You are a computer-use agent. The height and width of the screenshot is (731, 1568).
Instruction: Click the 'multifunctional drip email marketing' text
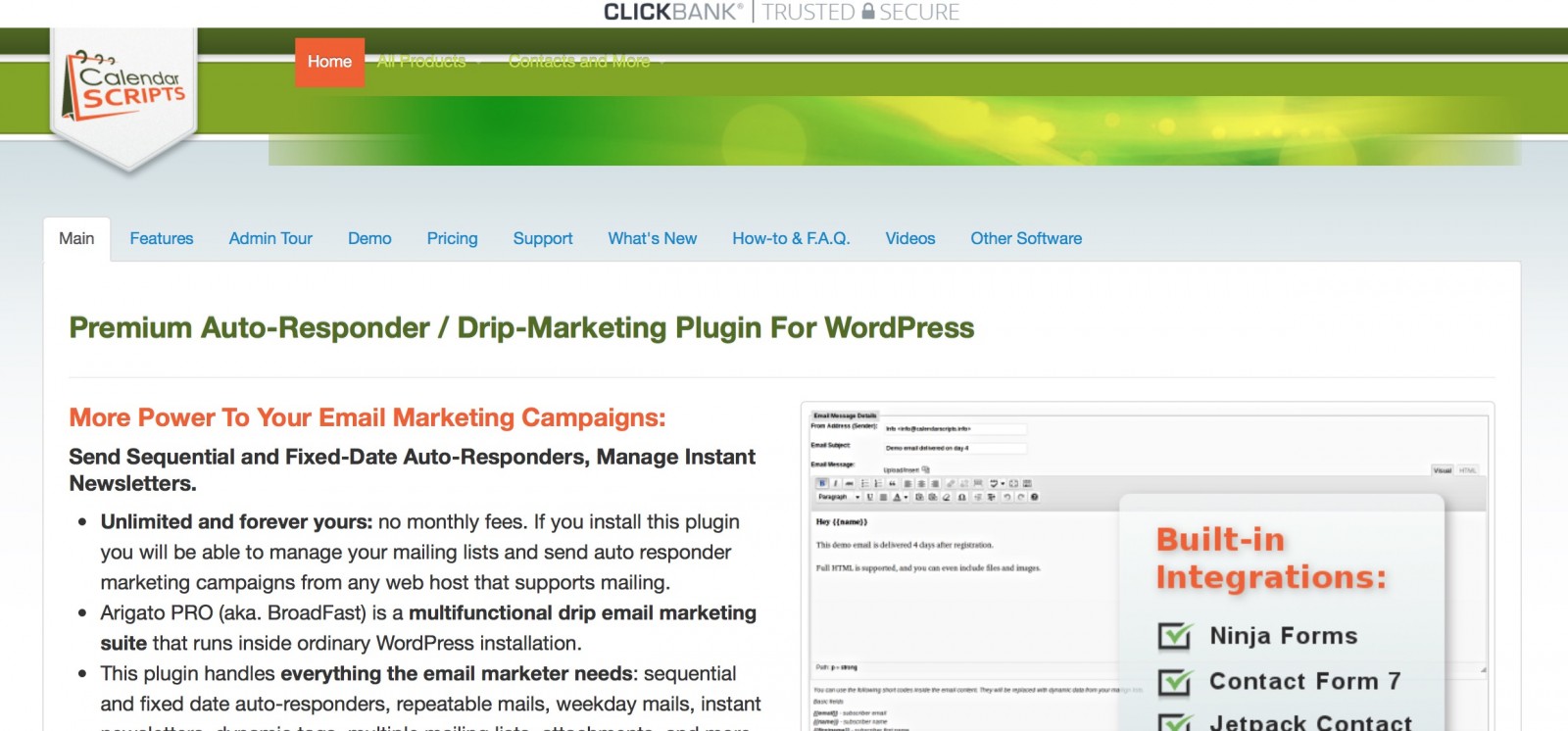point(582,612)
